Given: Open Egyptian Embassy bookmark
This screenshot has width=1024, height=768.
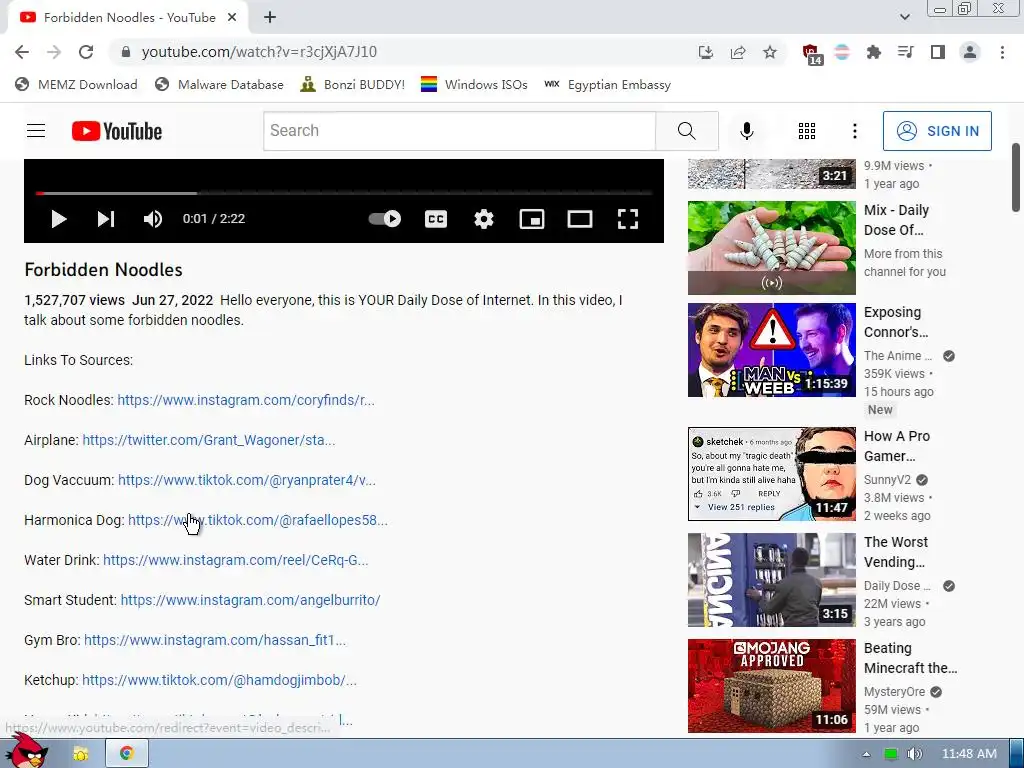Looking at the screenshot, I should click(x=607, y=84).
